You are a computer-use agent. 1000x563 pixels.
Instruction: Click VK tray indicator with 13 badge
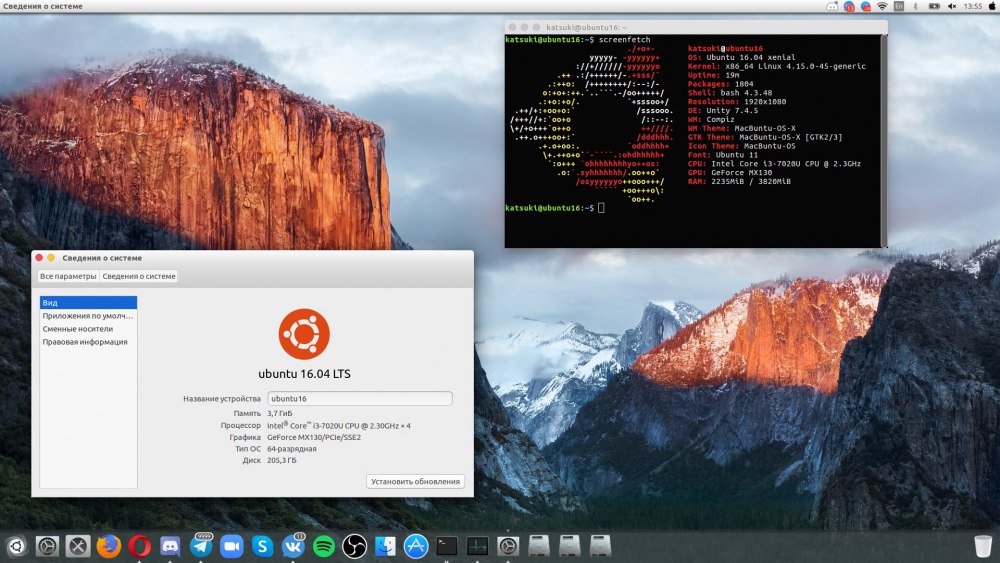849,6
